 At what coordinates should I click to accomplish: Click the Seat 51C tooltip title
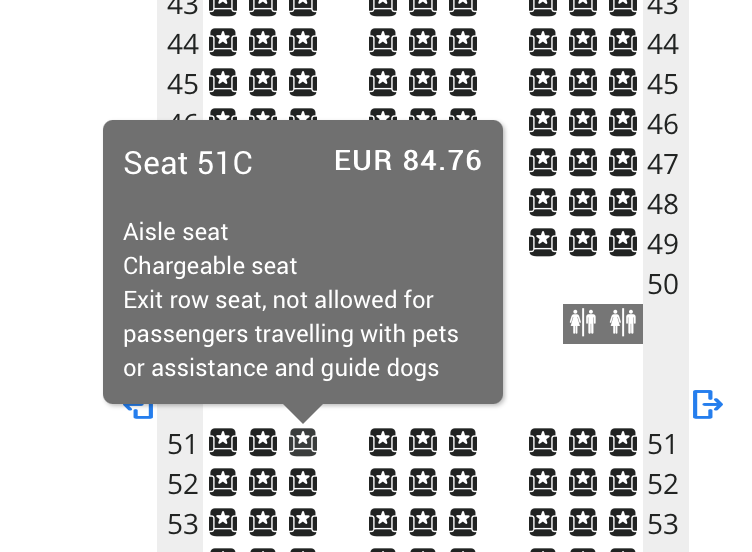click(x=188, y=163)
